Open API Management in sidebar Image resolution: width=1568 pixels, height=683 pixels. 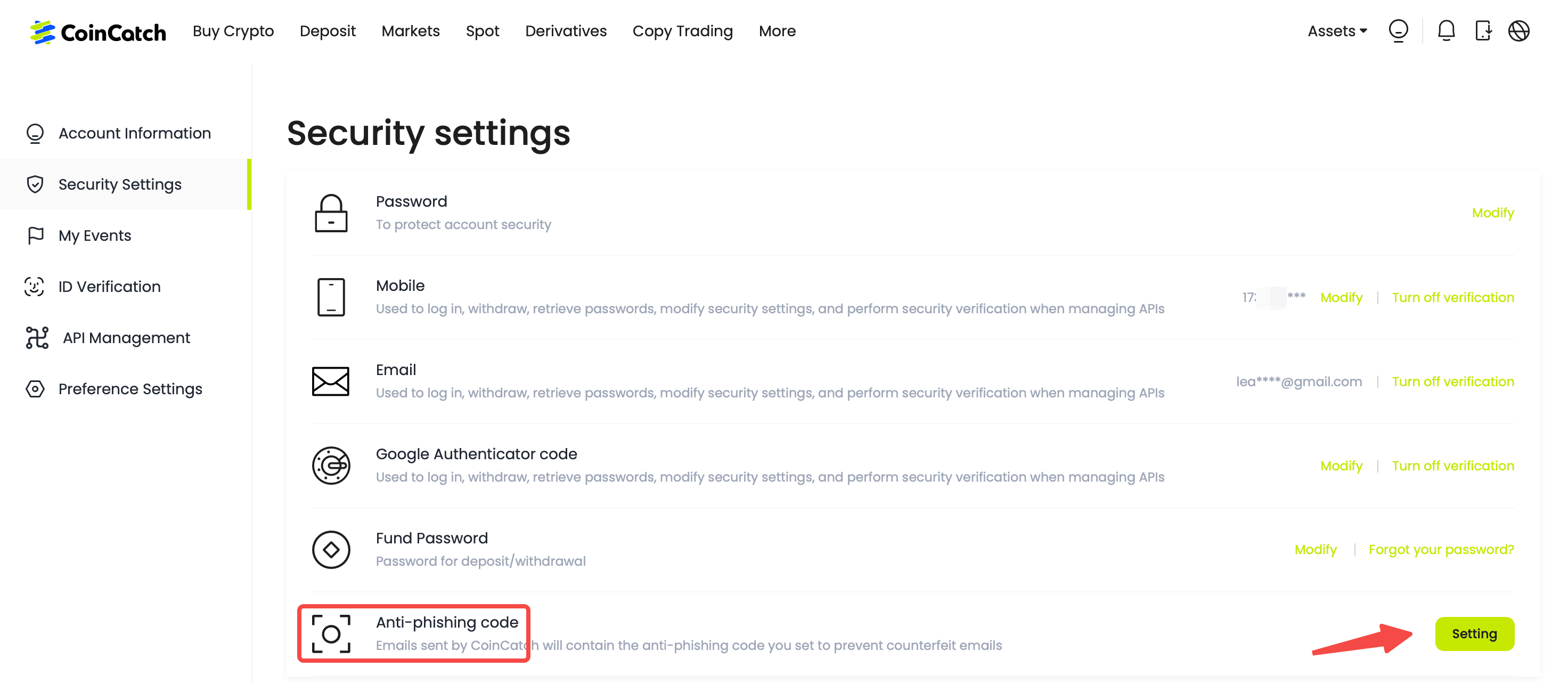click(125, 338)
